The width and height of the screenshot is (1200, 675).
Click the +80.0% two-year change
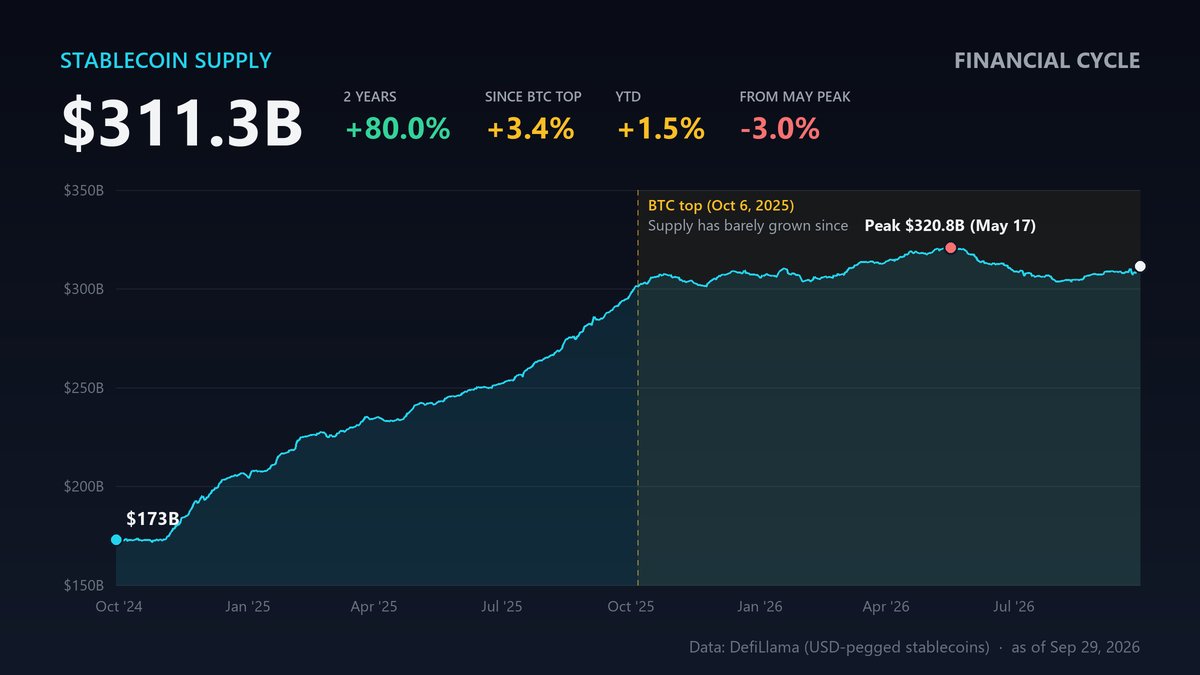(397, 129)
